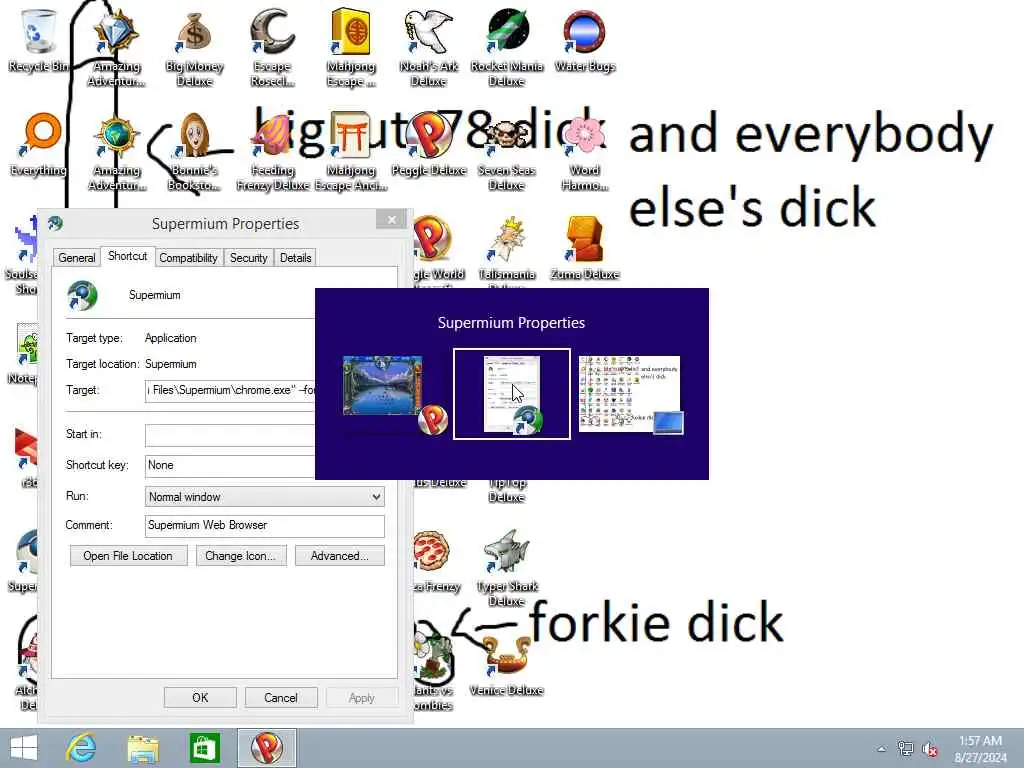Viewport: 1024px width, 768px height.
Task: Click the Start in input field
Action: [x=230, y=435]
